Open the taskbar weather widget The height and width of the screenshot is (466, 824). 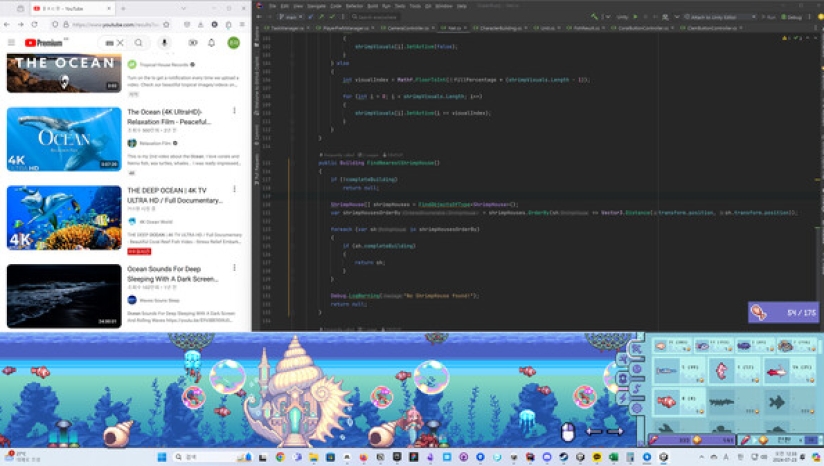pos(22,457)
